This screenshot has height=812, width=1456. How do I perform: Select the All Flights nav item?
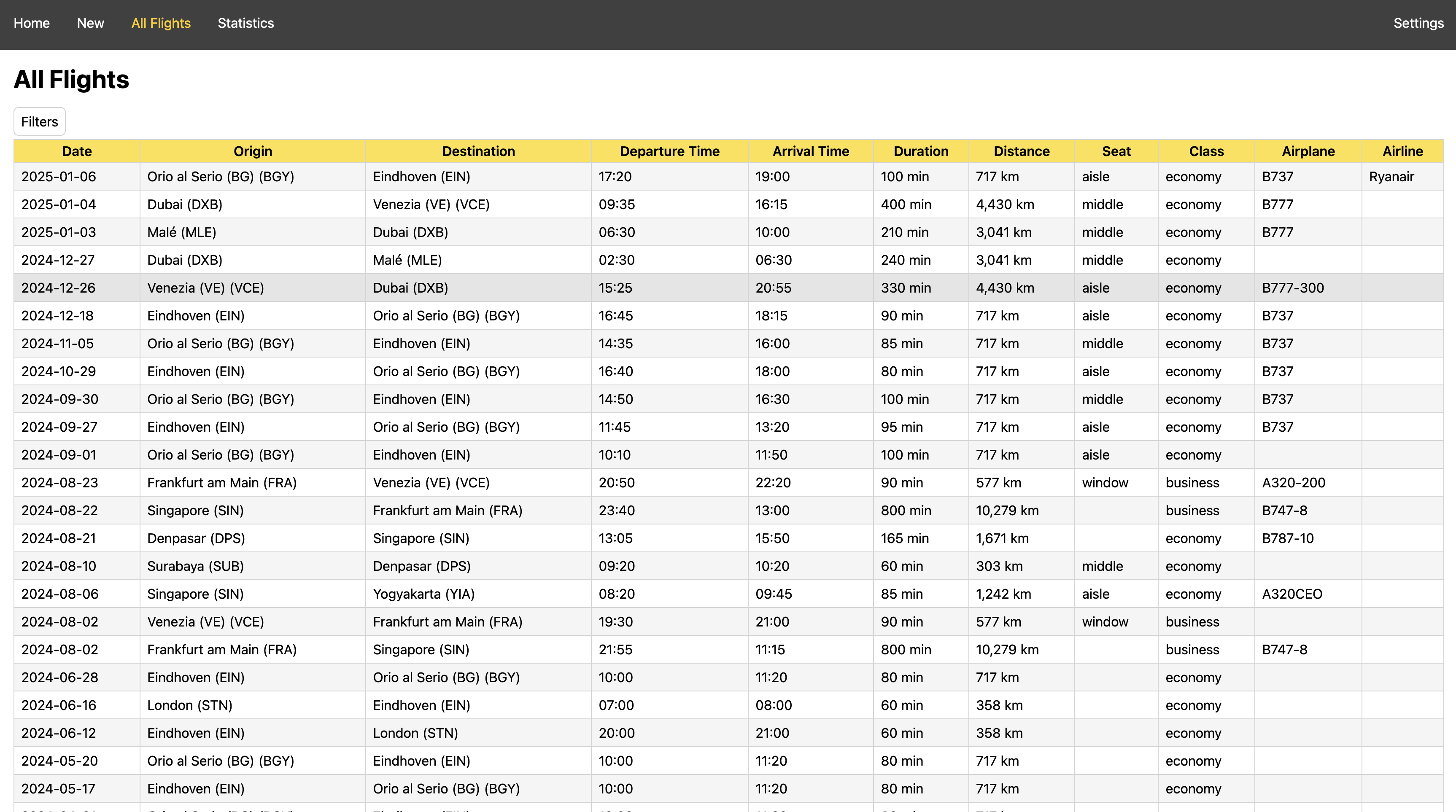pyautogui.click(x=161, y=23)
